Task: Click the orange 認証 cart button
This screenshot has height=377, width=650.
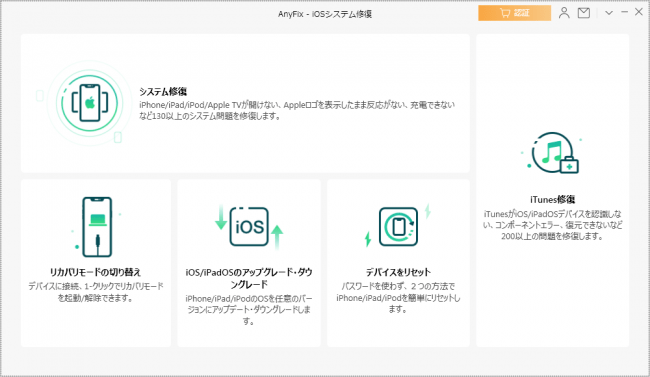Action: (x=514, y=13)
